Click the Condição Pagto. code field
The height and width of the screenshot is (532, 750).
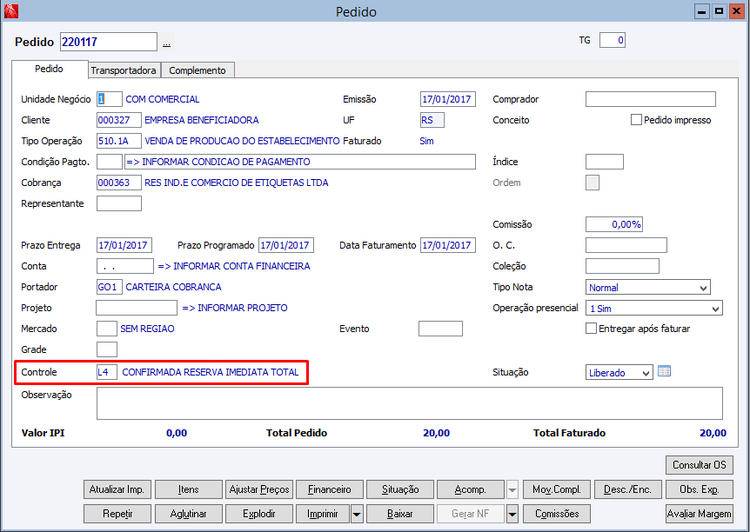(109, 162)
